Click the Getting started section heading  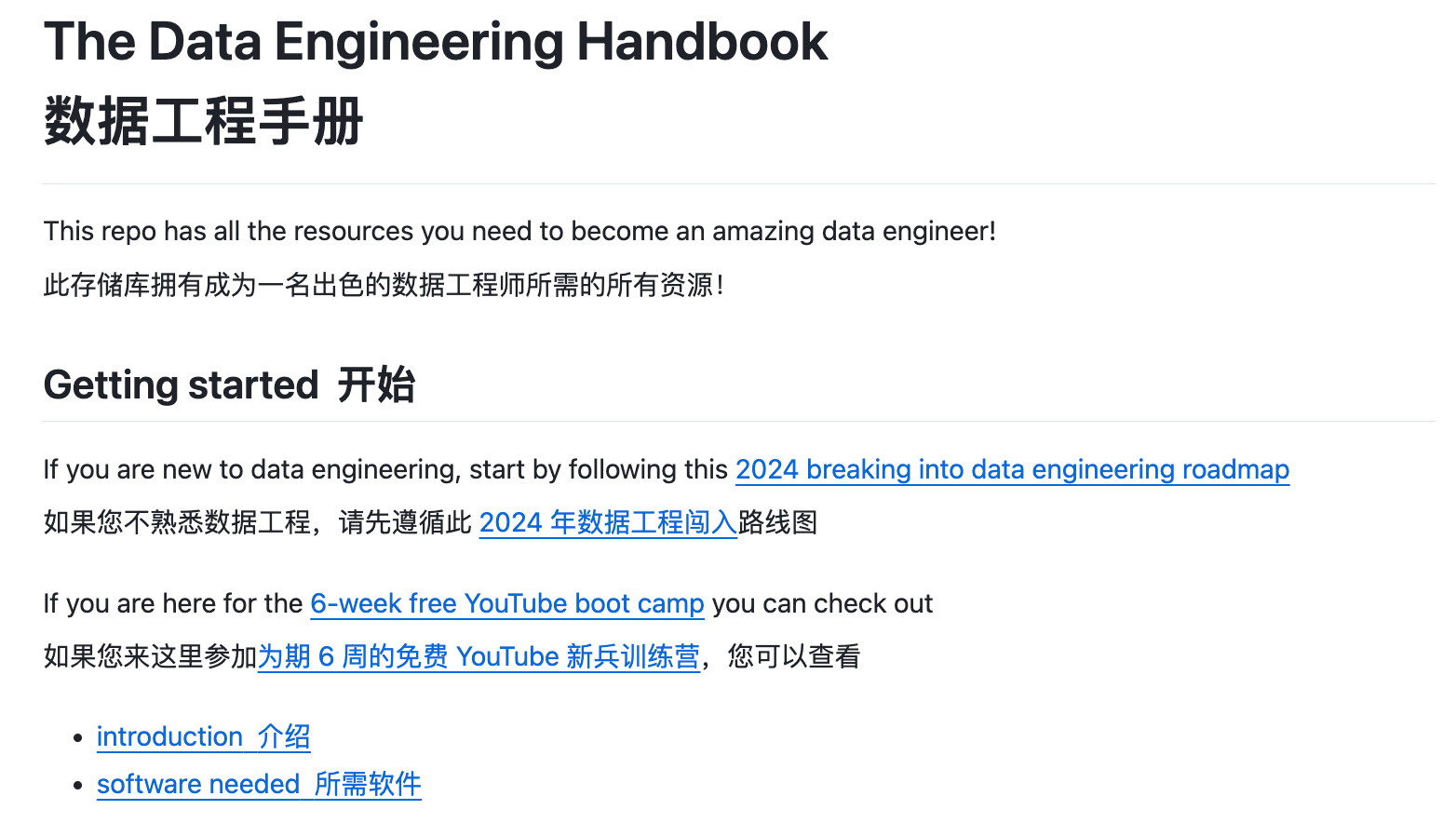pos(181,385)
